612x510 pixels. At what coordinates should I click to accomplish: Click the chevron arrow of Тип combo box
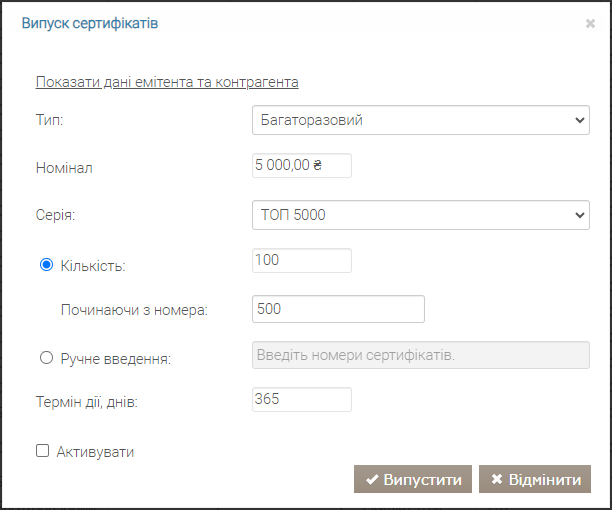pos(580,120)
